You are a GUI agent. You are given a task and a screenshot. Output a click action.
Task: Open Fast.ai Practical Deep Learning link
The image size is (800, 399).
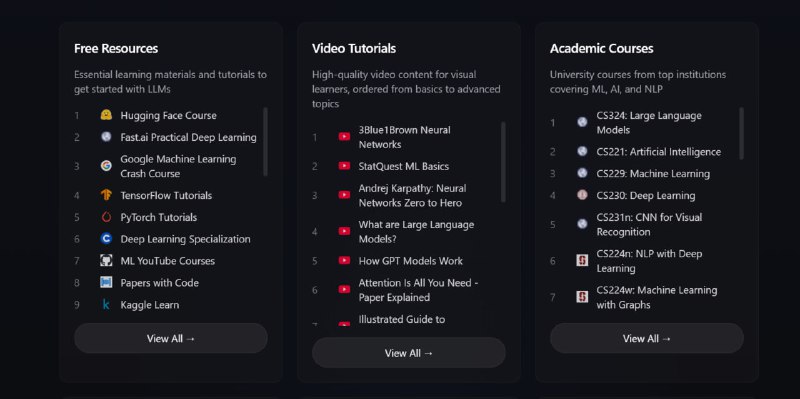tap(188, 137)
